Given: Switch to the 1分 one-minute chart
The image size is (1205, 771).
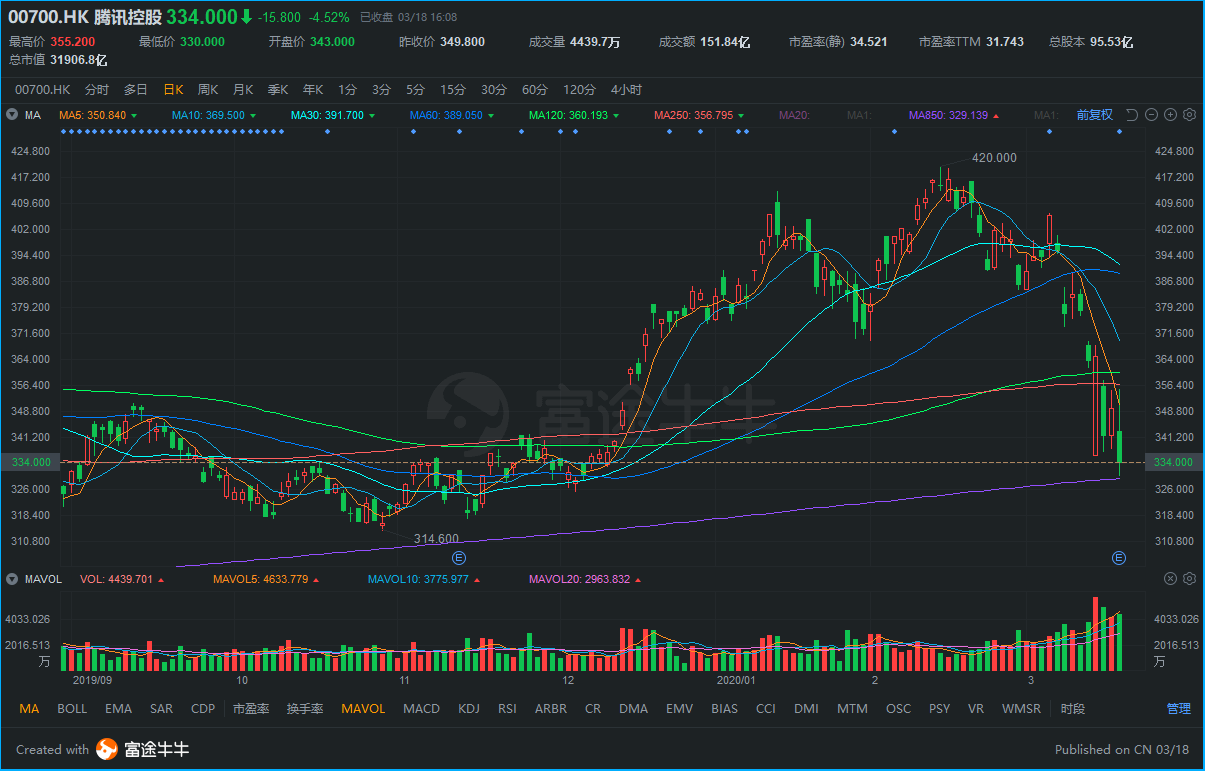Looking at the screenshot, I should (x=347, y=89).
